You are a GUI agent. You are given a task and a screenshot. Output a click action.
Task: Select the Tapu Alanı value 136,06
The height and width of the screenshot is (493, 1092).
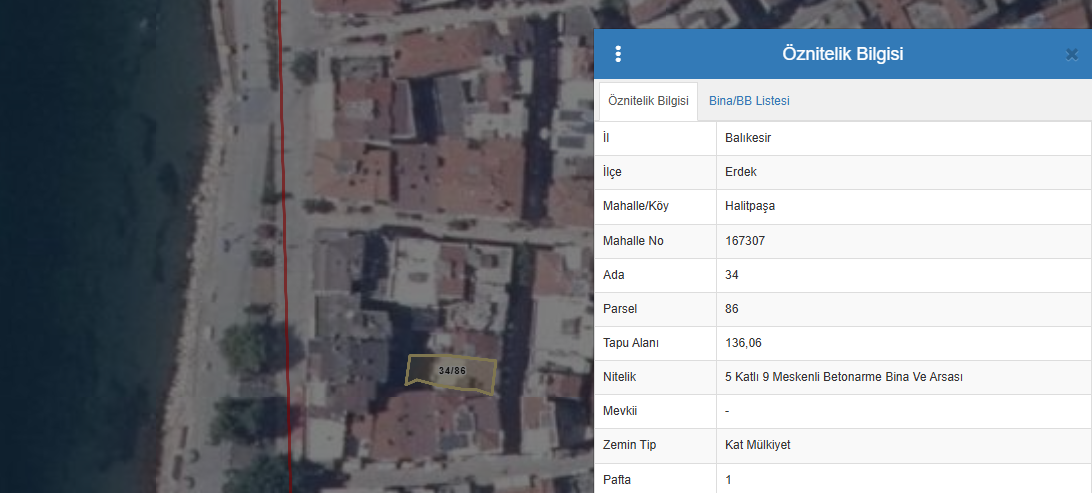click(743, 343)
